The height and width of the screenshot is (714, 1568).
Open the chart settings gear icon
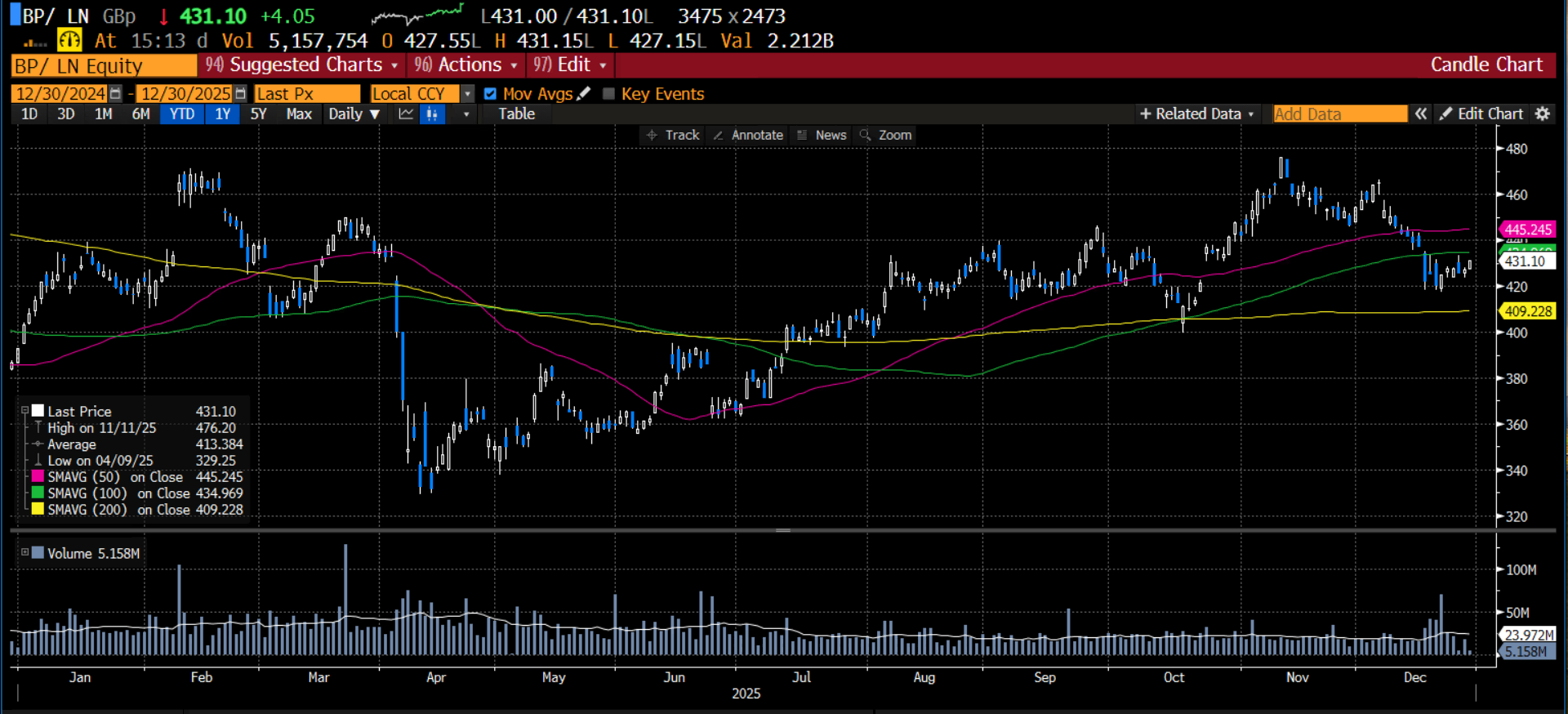(x=1542, y=114)
